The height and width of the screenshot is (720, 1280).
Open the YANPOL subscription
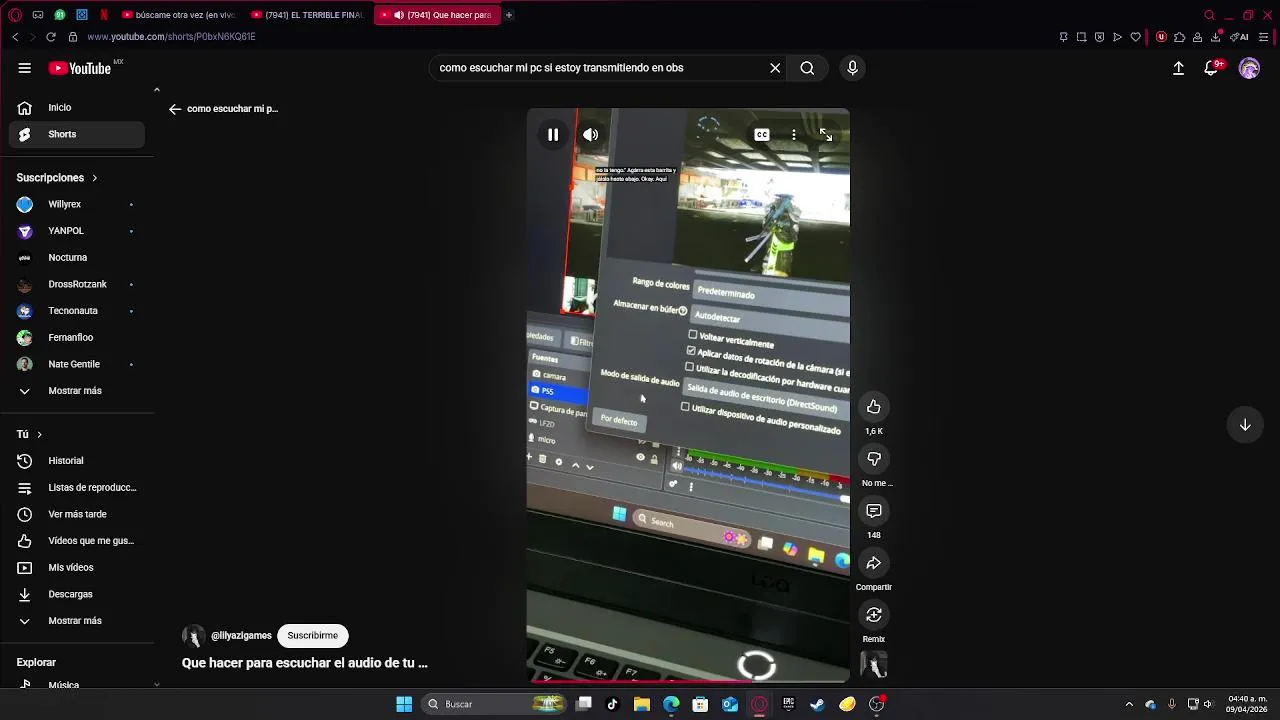tap(77, 231)
